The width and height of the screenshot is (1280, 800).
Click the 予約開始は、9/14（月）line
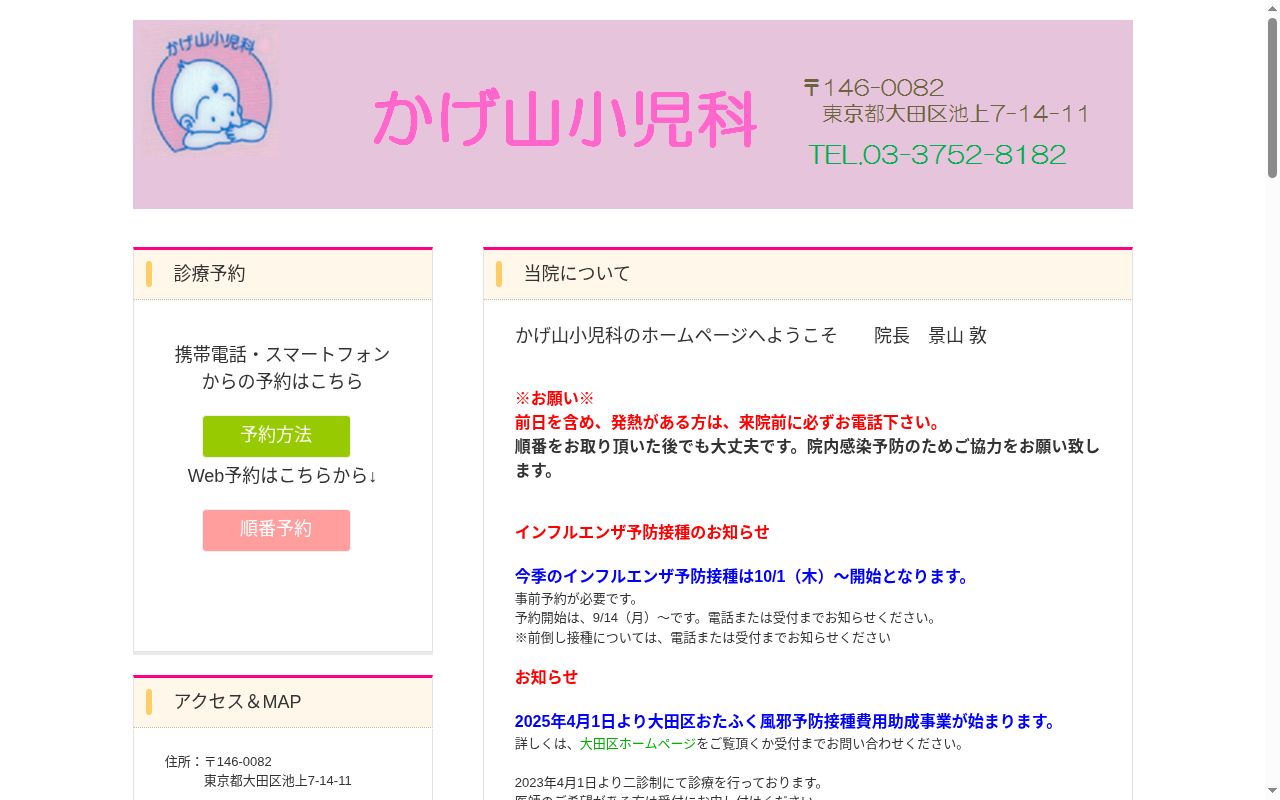point(728,618)
